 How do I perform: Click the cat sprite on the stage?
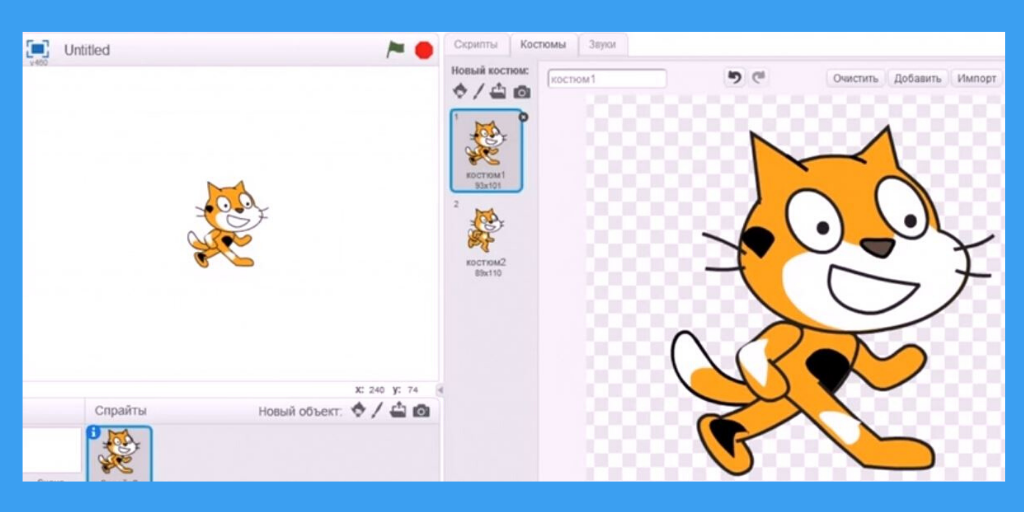[x=227, y=224]
